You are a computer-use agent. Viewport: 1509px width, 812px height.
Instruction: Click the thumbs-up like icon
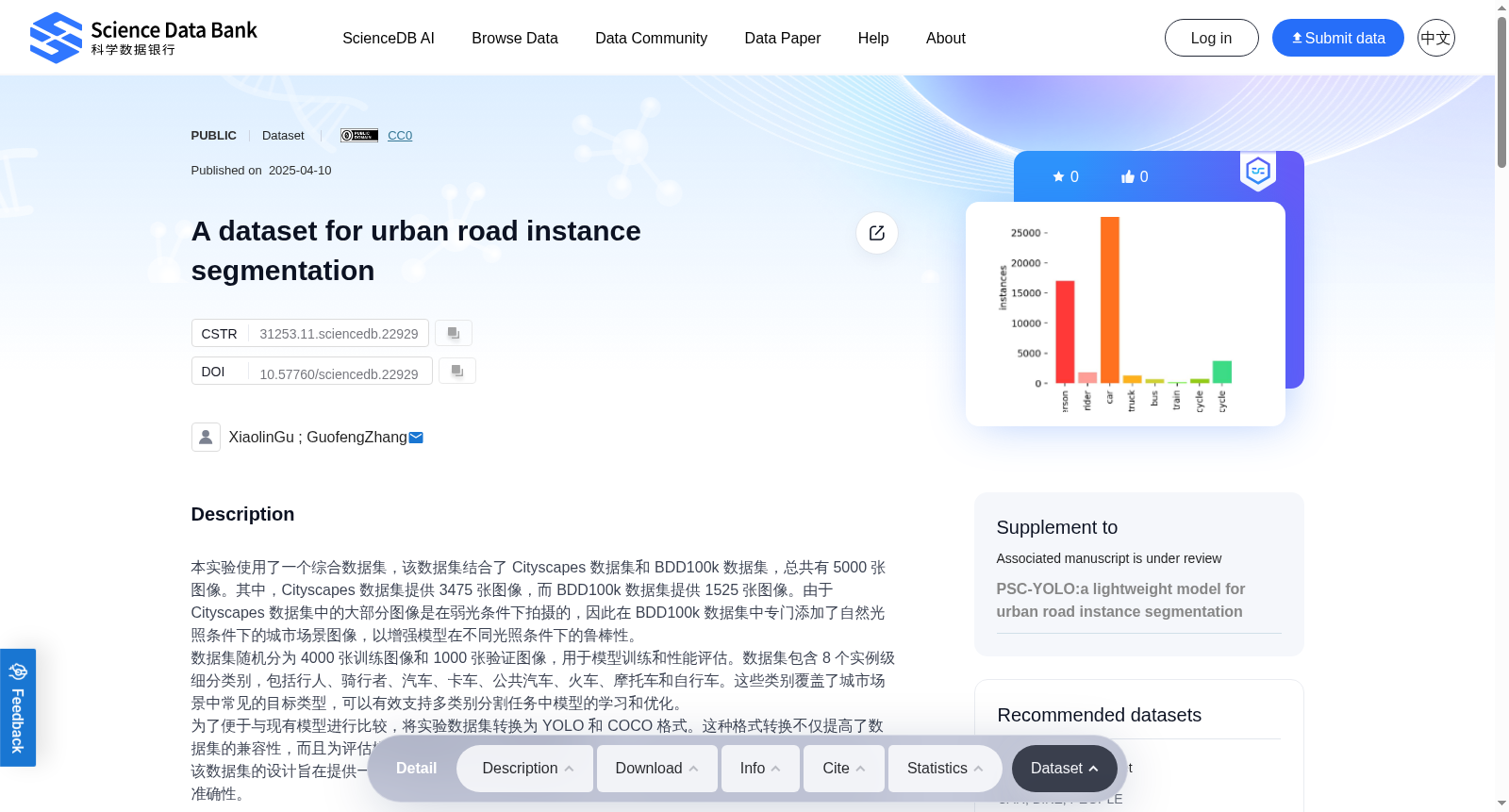tap(1128, 176)
